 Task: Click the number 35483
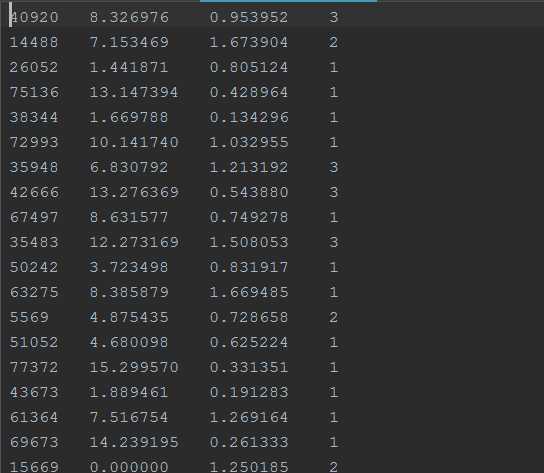pyautogui.click(x=34, y=242)
